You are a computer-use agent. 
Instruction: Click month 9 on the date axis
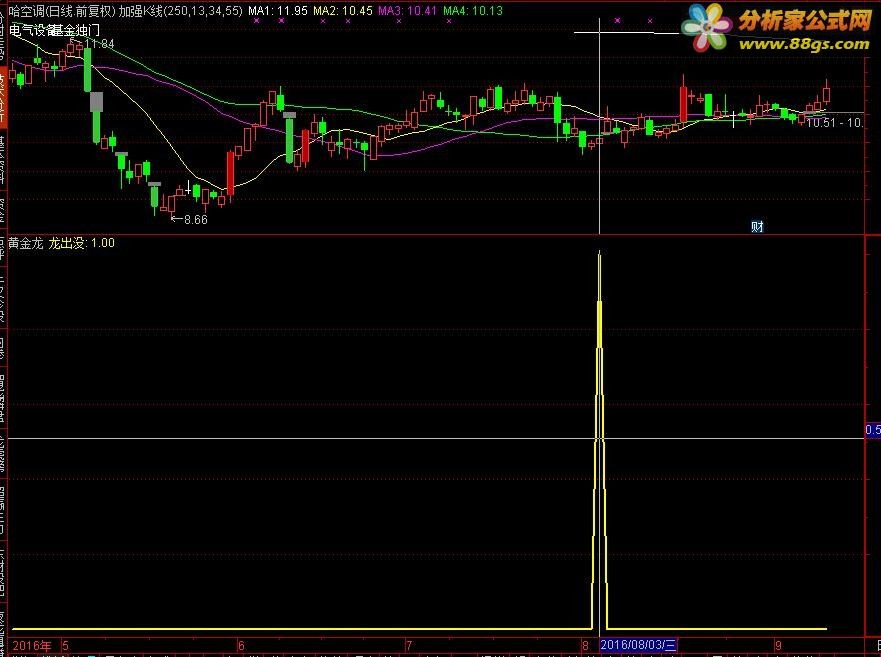pyautogui.click(x=778, y=646)
